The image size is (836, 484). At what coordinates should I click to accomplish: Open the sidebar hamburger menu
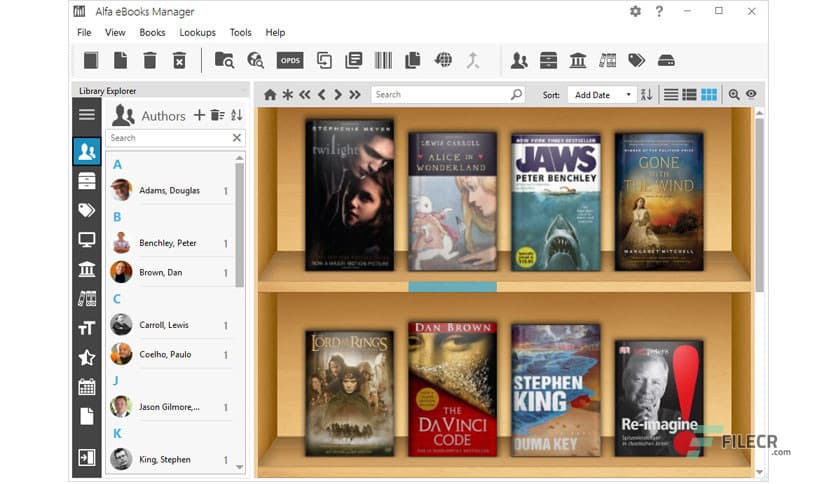point(87,114)
